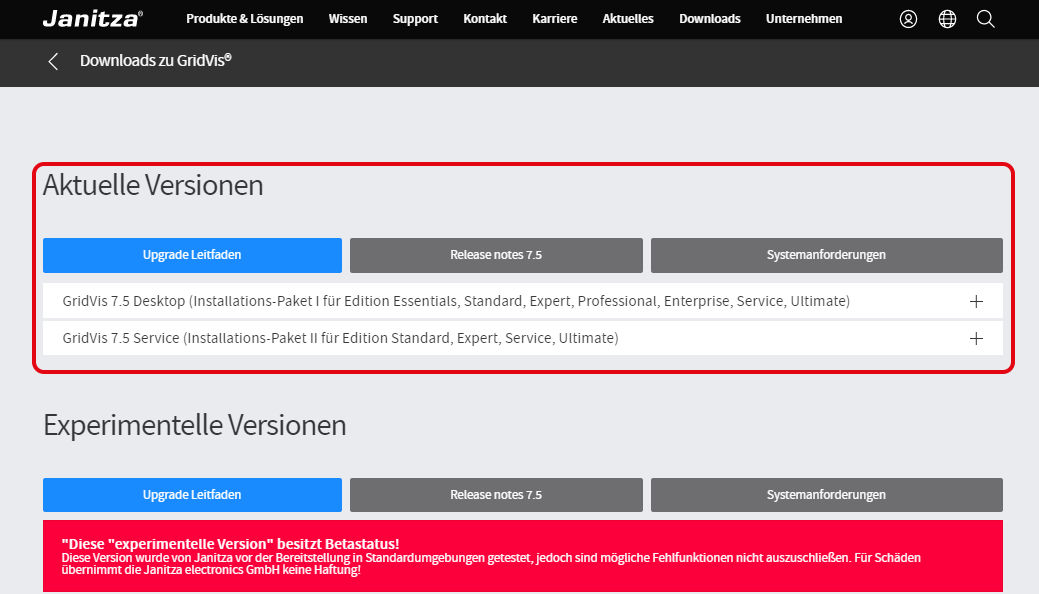Click the 'Downloads zu GridVis' page title

pos(156,61)
